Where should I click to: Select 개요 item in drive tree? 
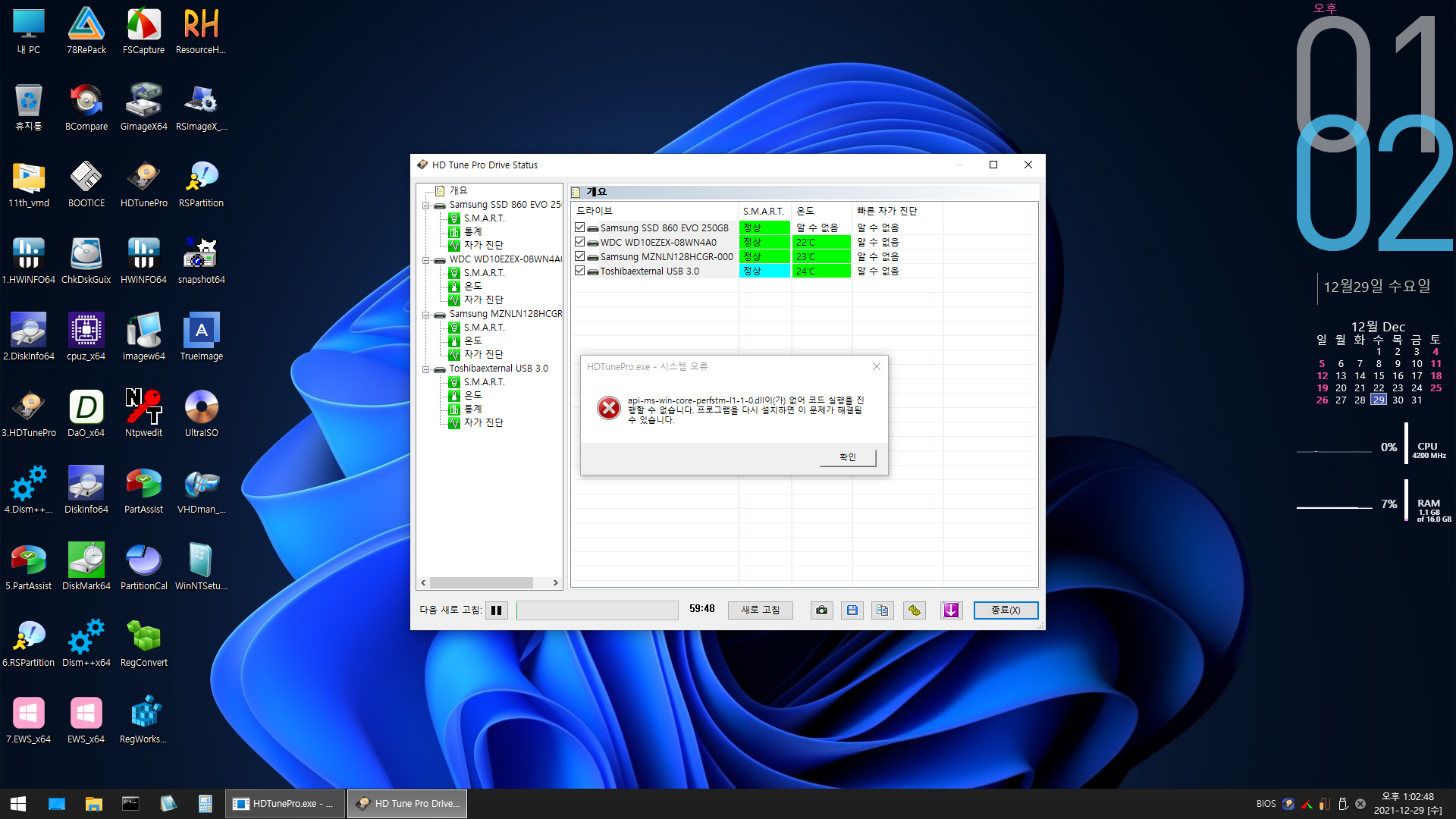click(458, 190)
